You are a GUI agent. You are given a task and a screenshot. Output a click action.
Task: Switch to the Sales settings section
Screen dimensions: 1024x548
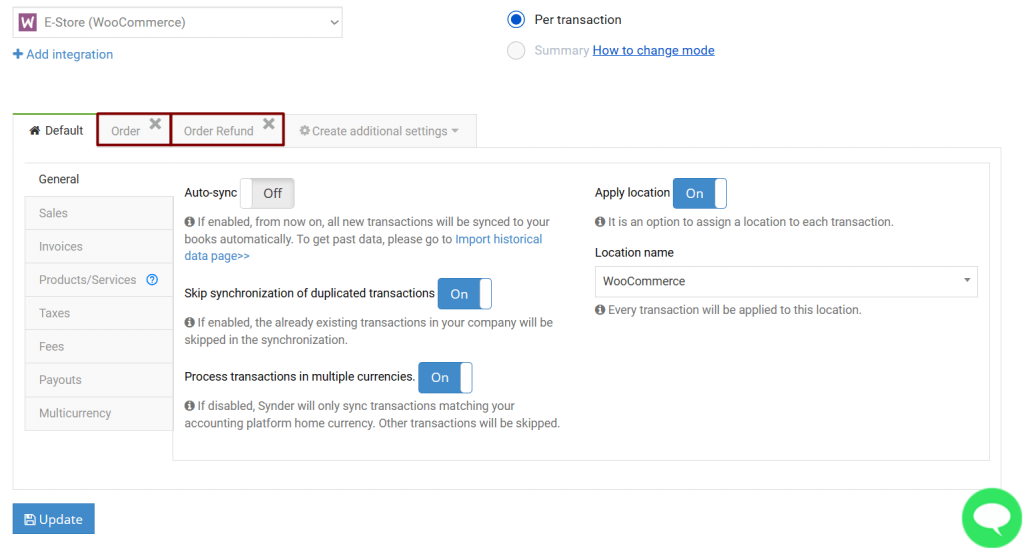[x=54, y=213]
